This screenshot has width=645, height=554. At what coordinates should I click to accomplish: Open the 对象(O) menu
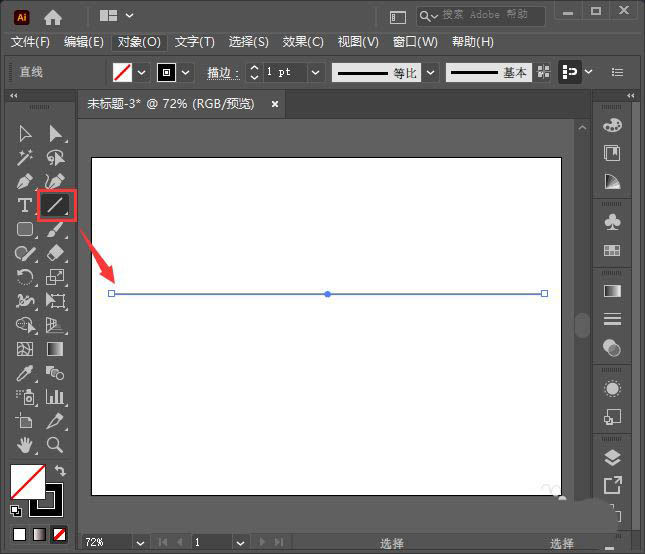coord(139,42)
